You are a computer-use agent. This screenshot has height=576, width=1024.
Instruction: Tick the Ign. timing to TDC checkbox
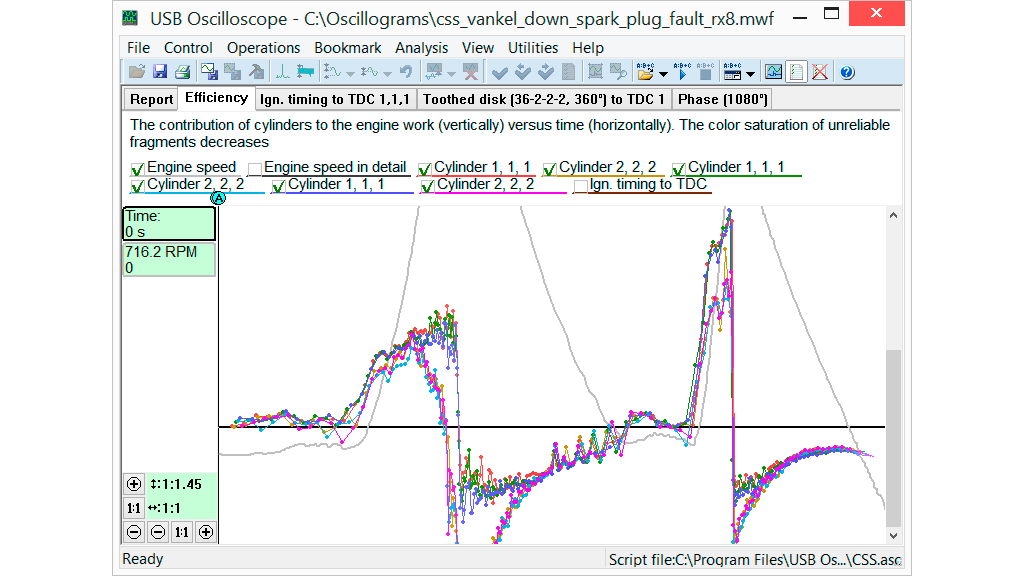pos(580,185)
